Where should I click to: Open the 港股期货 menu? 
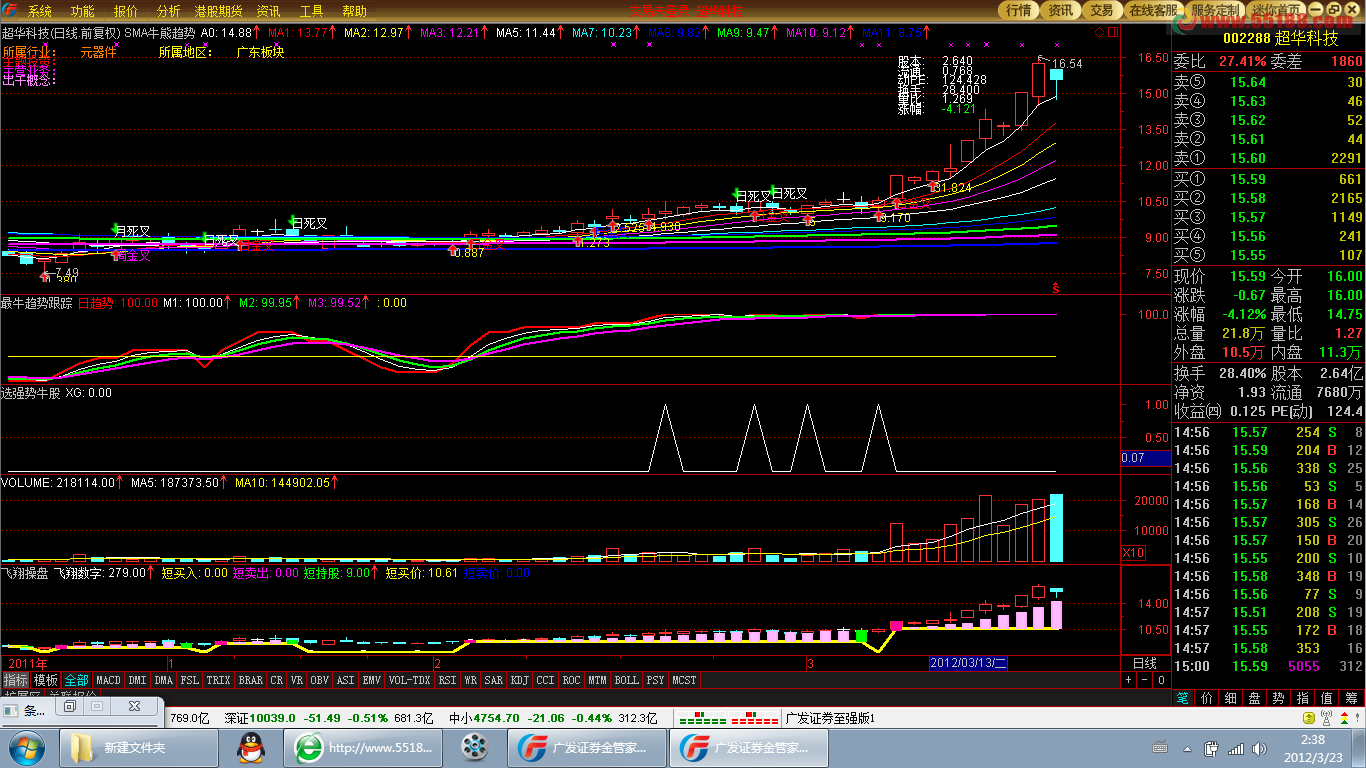point(217,11)
